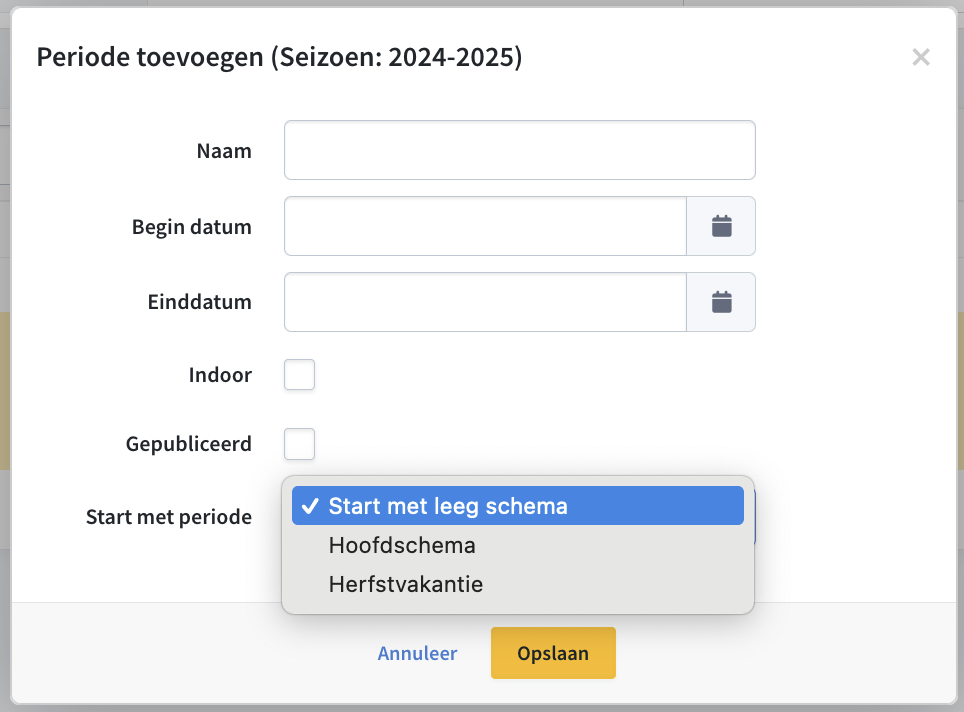
Task: Save the period with Opslaan
Action: pyautogui.click(x=553, y=653)
